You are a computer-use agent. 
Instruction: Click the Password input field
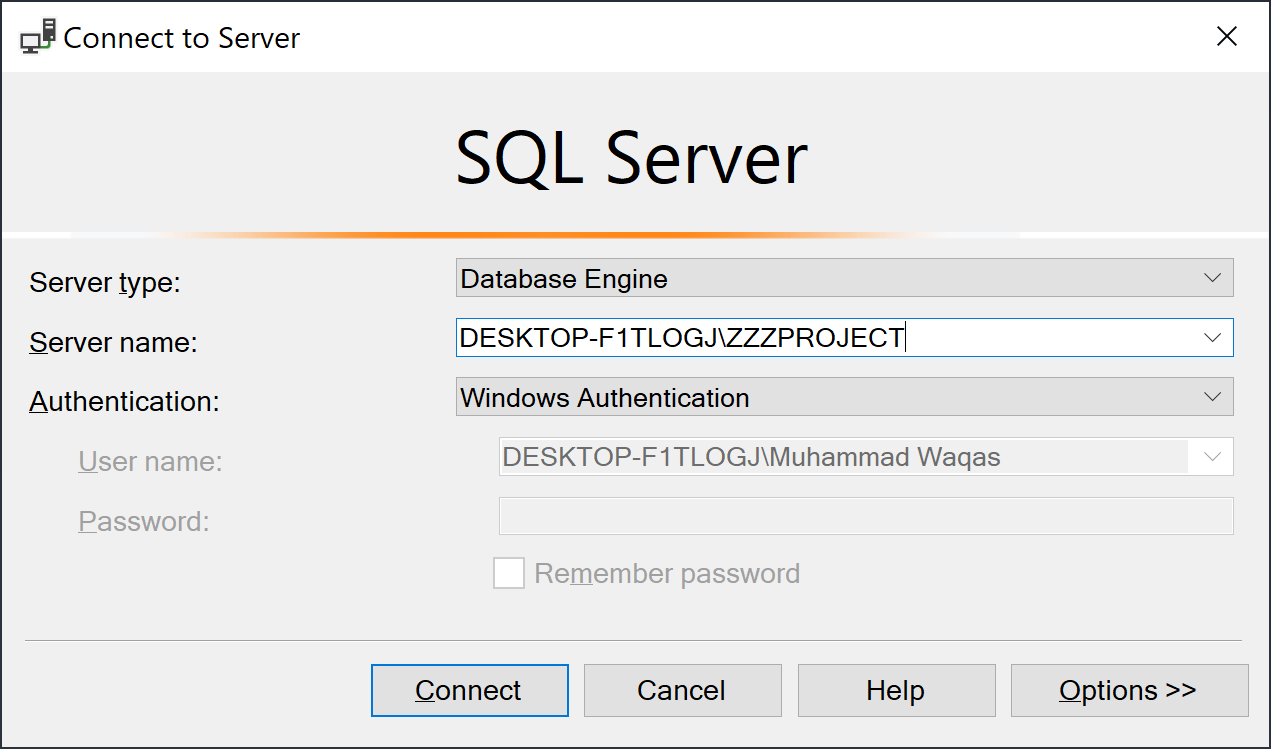pyautogui.click(x=866, y=517)
